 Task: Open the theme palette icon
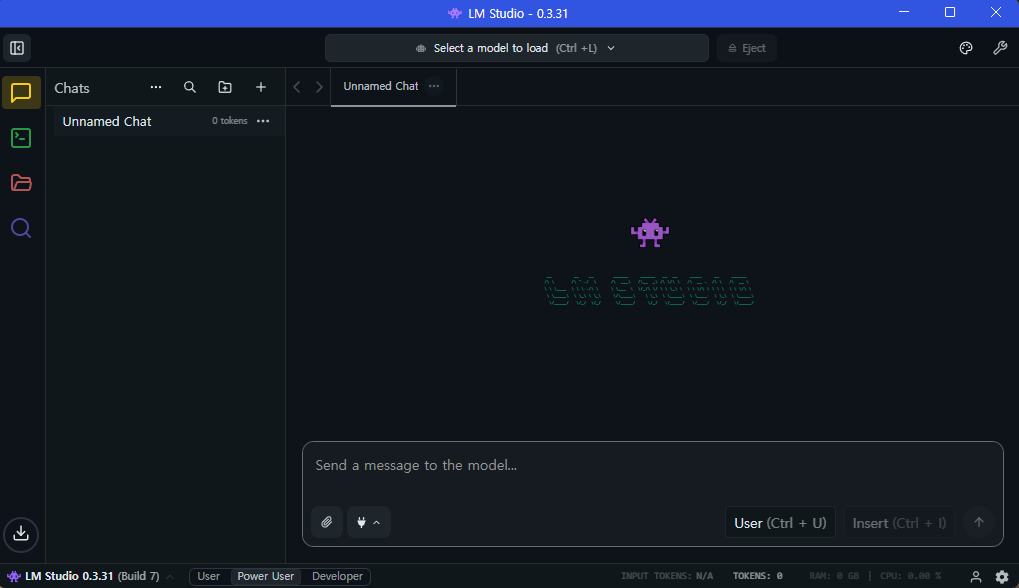tap(966, 48)
